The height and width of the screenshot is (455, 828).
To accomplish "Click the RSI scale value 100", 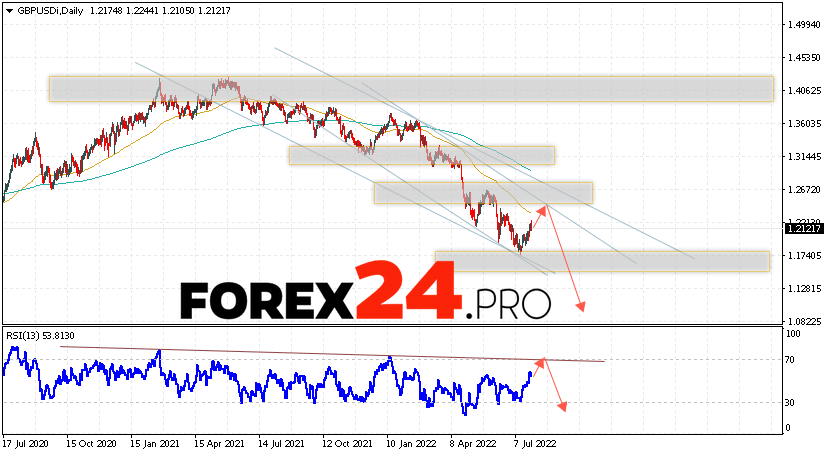I will [x=793, y=334].
